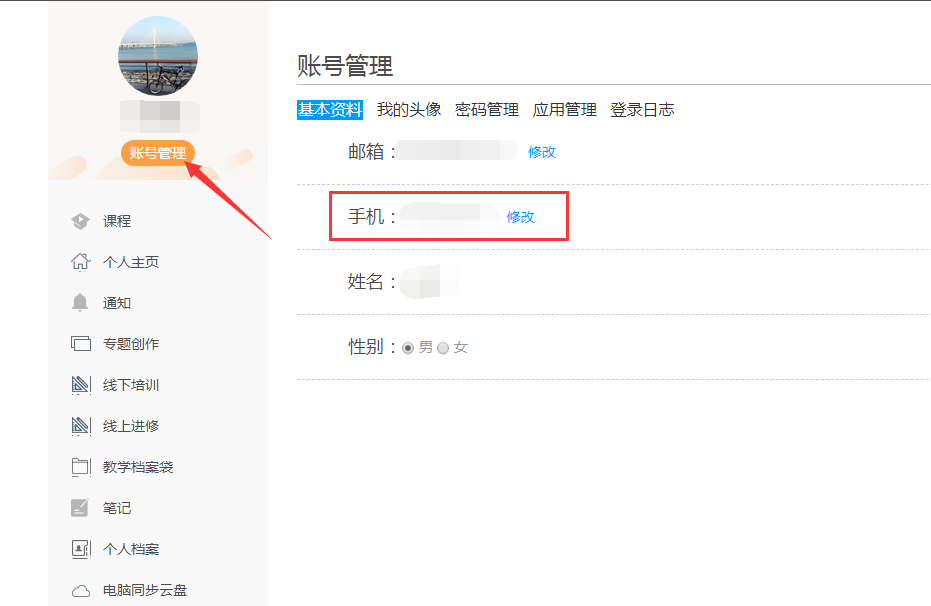Click the 笔记 note icon
931x606 pixels.
(81, 508)
